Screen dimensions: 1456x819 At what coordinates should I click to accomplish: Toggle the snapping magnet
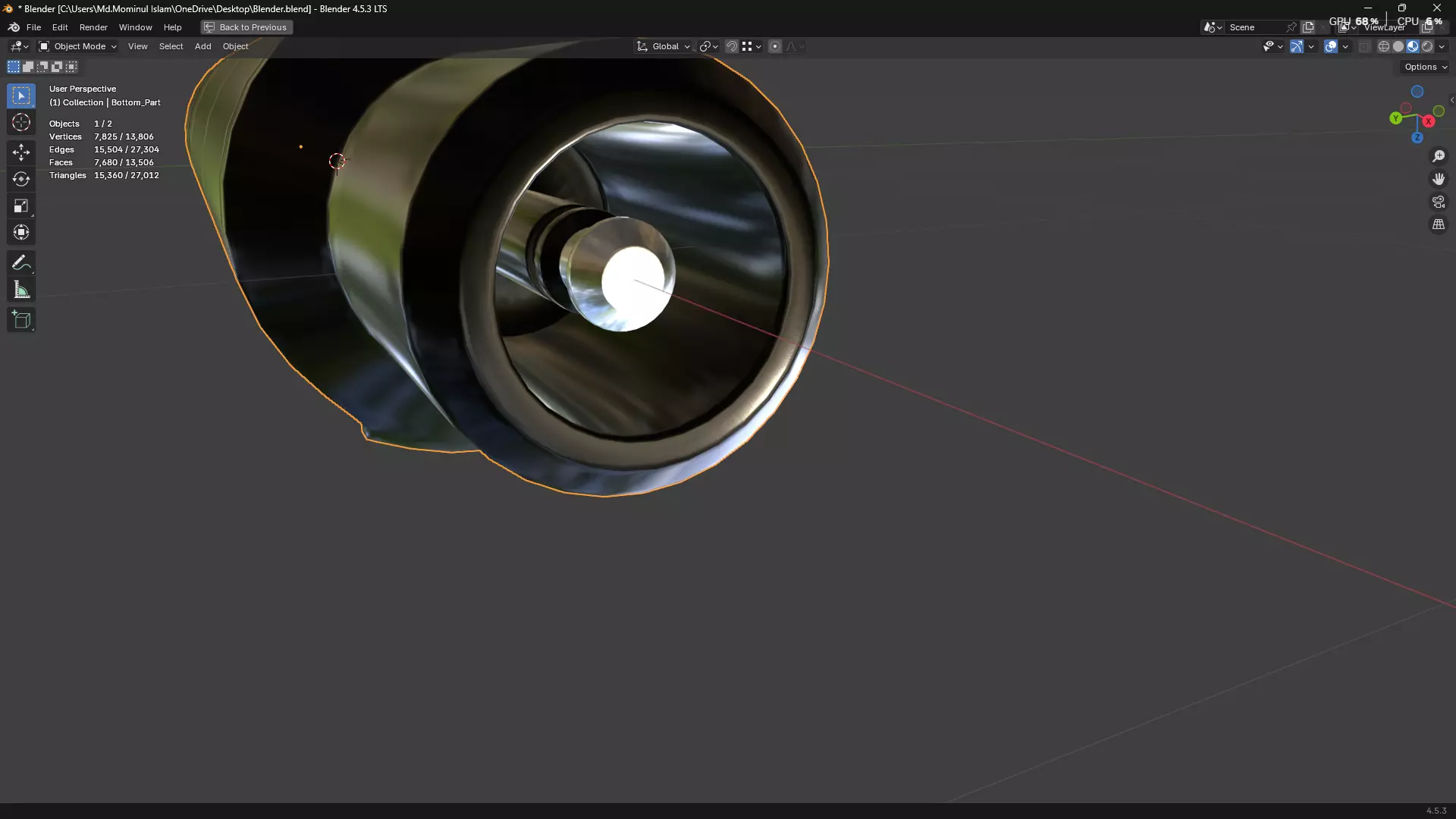click(731, 46)
